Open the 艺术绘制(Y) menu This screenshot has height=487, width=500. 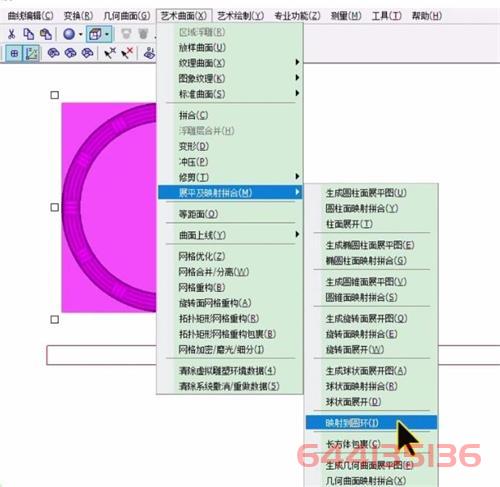coord(240,16)
